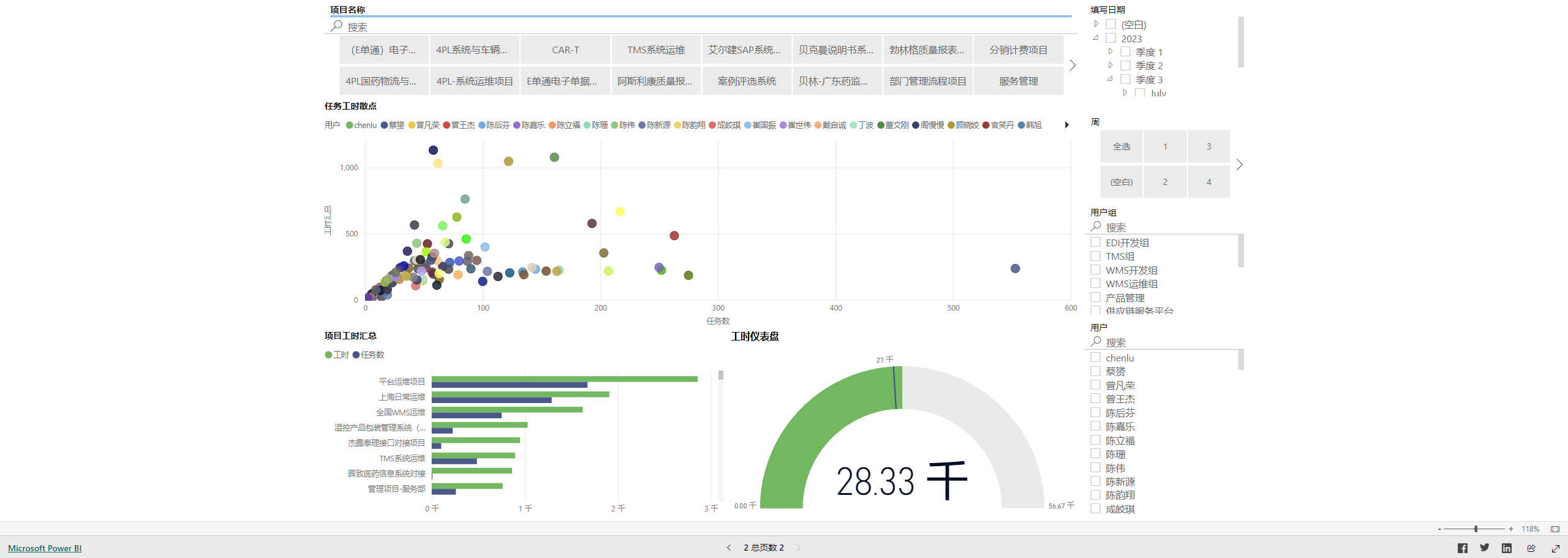Select 全选 in week slicer

click(x=1121, y=146)
